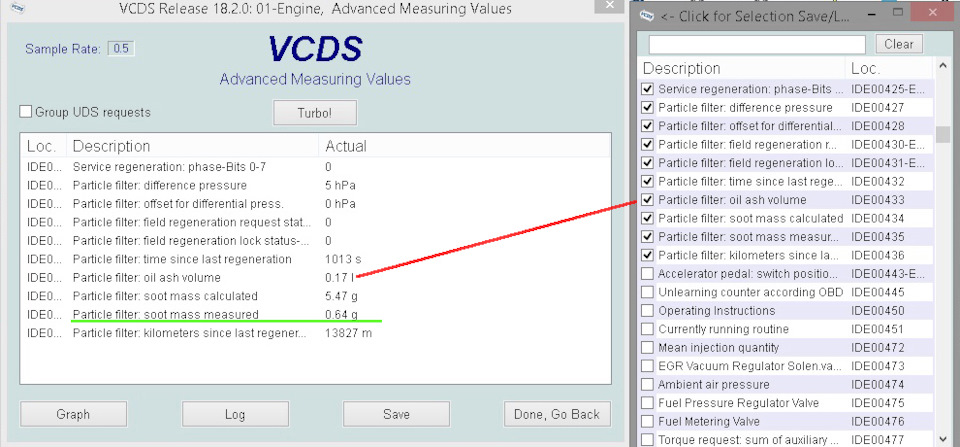Check Ambient air pressure checkbox
This screenshot has height=447, width=960.
(x=647, y=385)
